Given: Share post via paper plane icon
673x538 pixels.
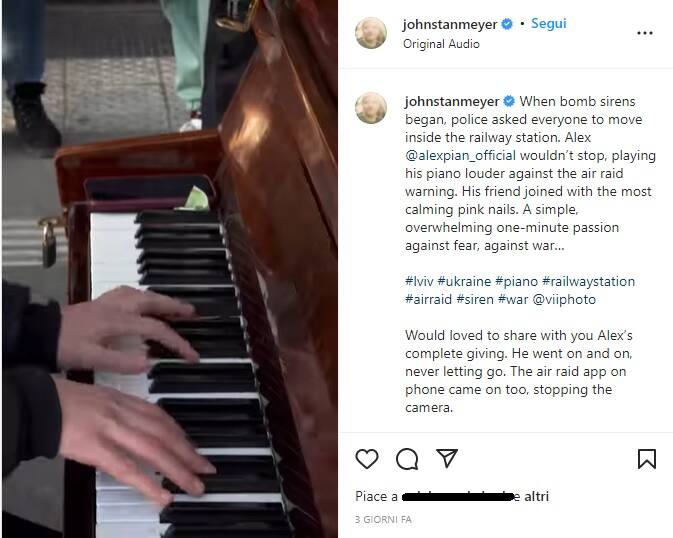Looking at the screenshot, I should (447, 458).
